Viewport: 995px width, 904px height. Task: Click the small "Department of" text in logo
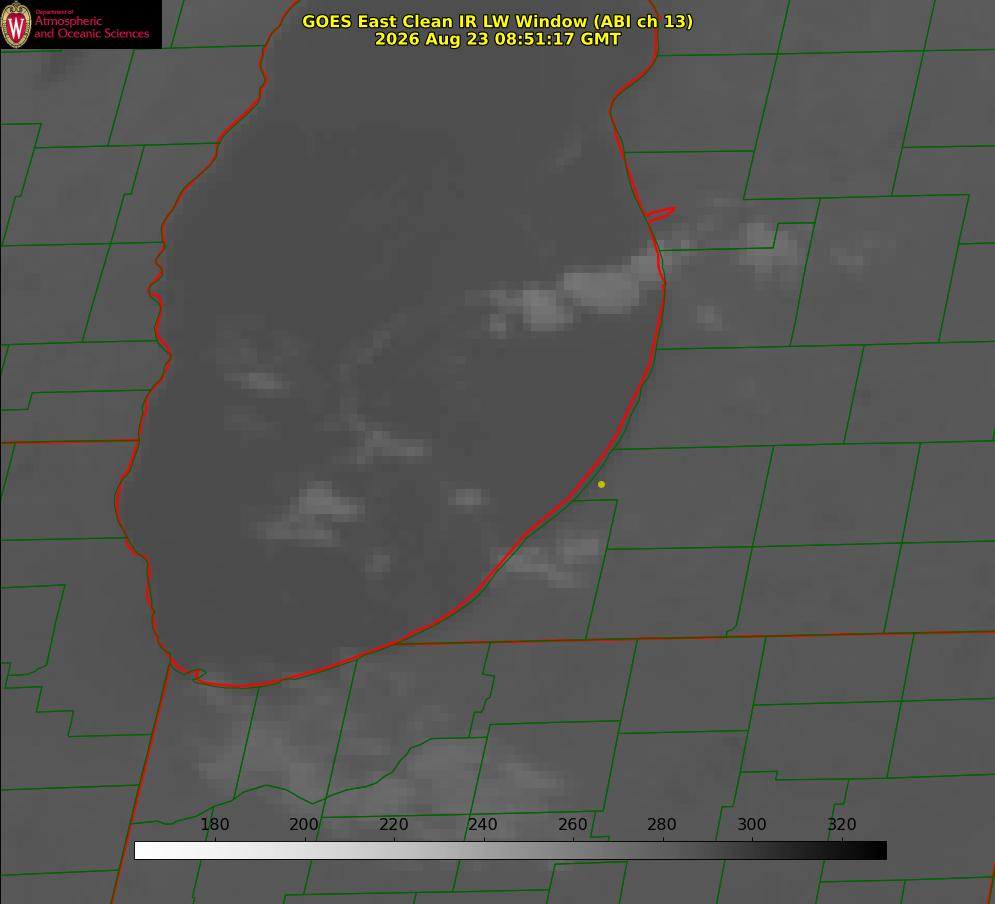(x=54, y=12)
